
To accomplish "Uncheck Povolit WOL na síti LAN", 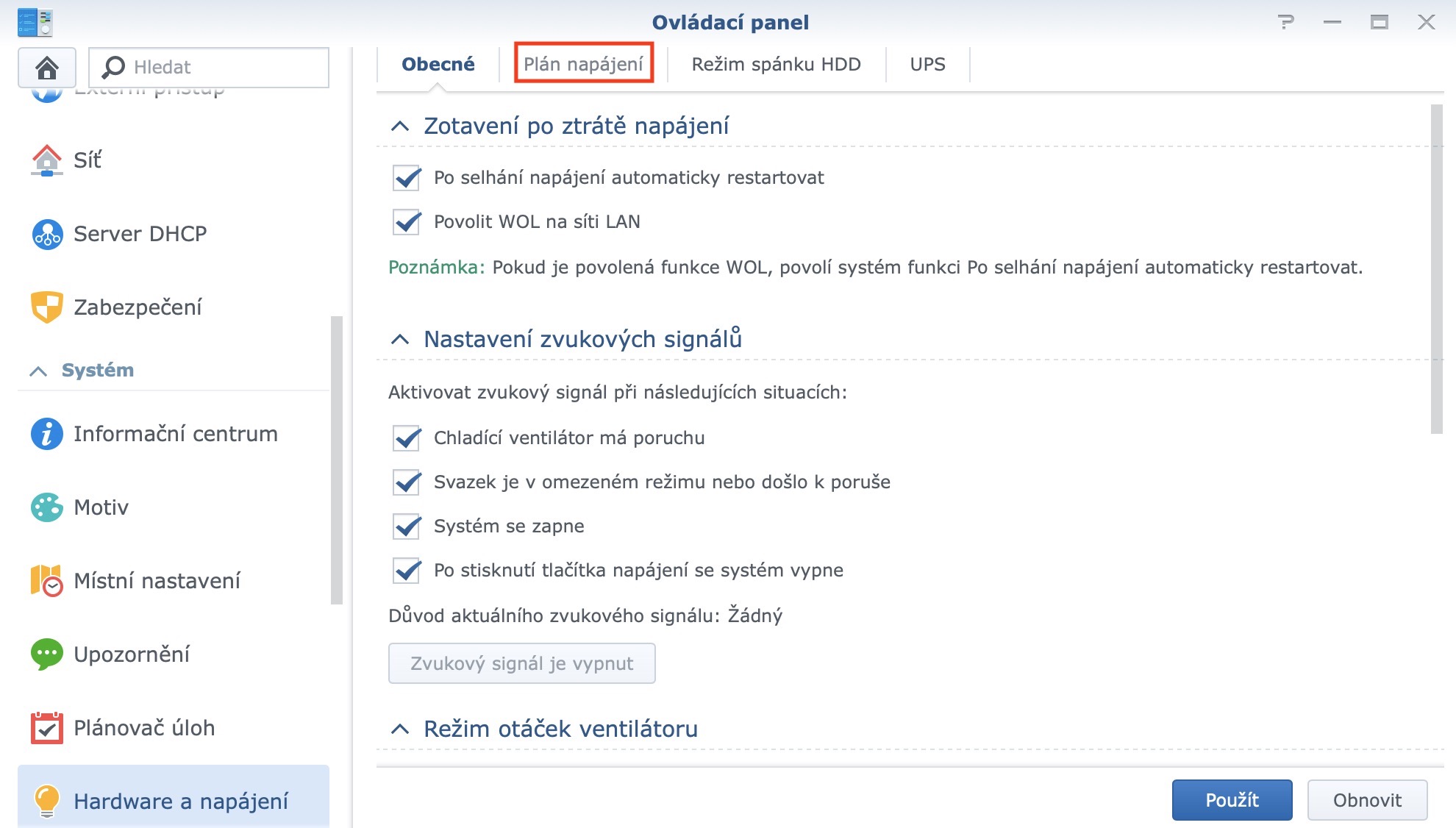I will pos(405,221).
